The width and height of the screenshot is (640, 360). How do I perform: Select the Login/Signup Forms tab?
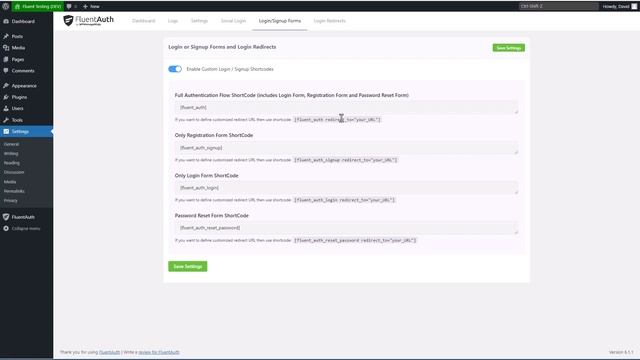280,21
